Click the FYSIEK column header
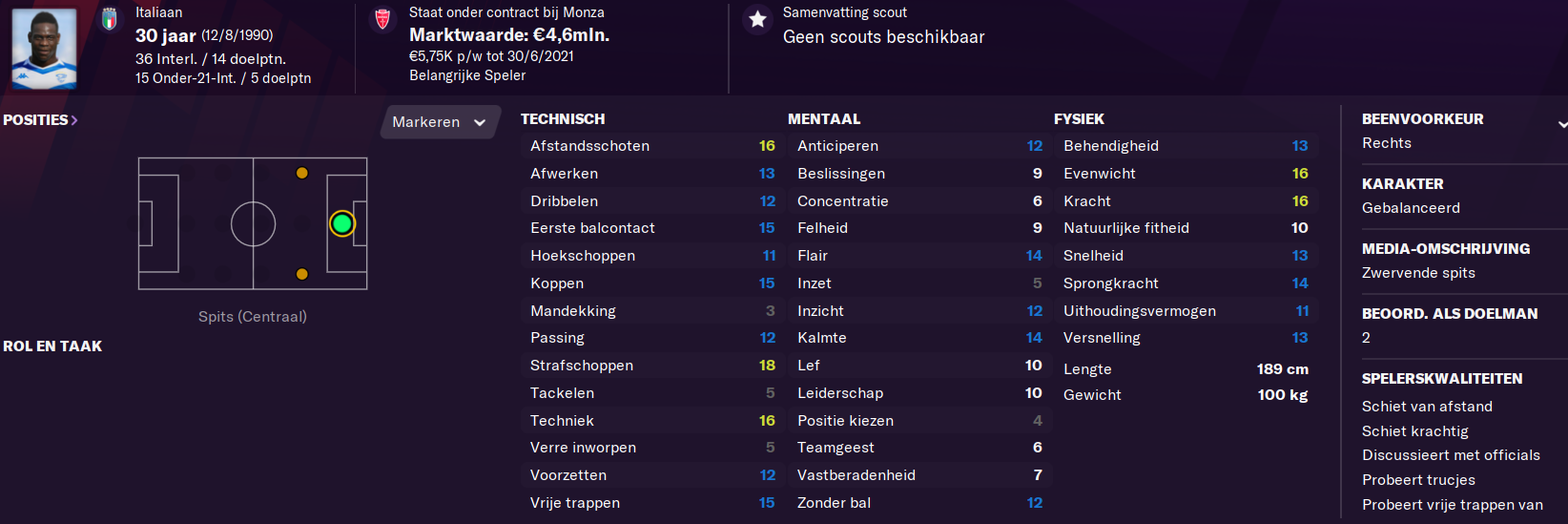1568x524 pixels. (x=1079, y=119)
